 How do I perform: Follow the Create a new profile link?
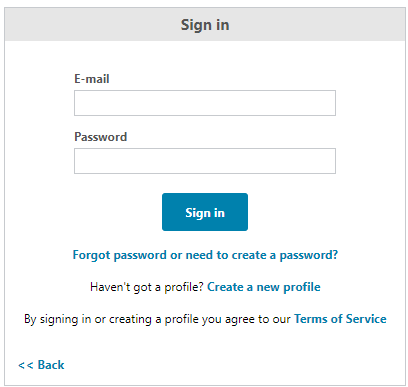pos(264,287)
